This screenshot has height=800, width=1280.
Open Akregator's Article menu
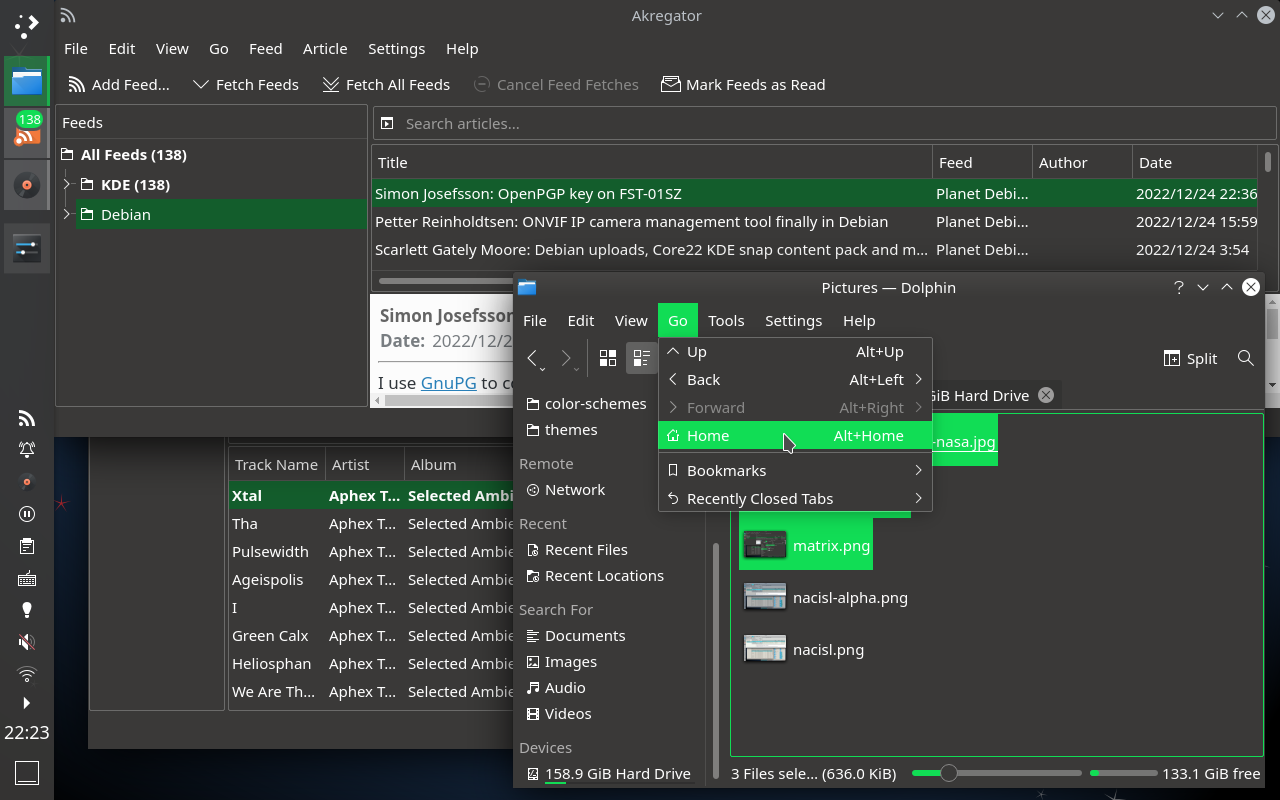pos(325,49)
